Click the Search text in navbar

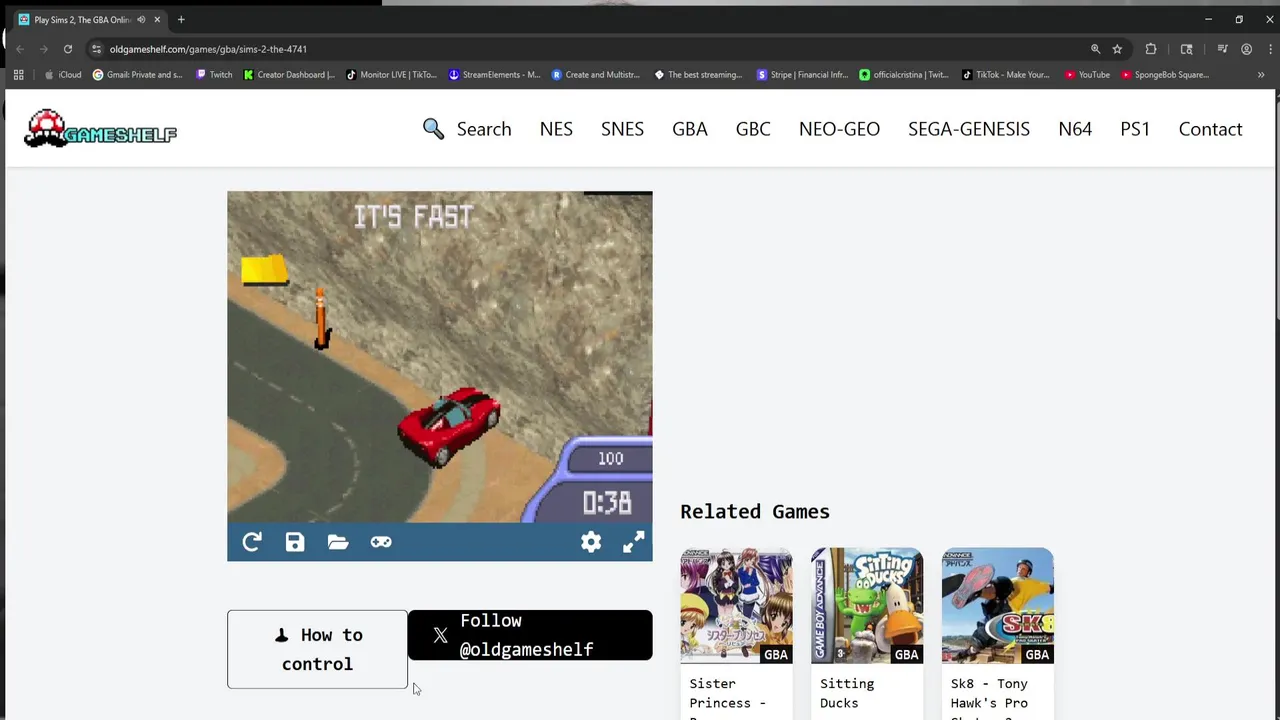coord(484,129)
